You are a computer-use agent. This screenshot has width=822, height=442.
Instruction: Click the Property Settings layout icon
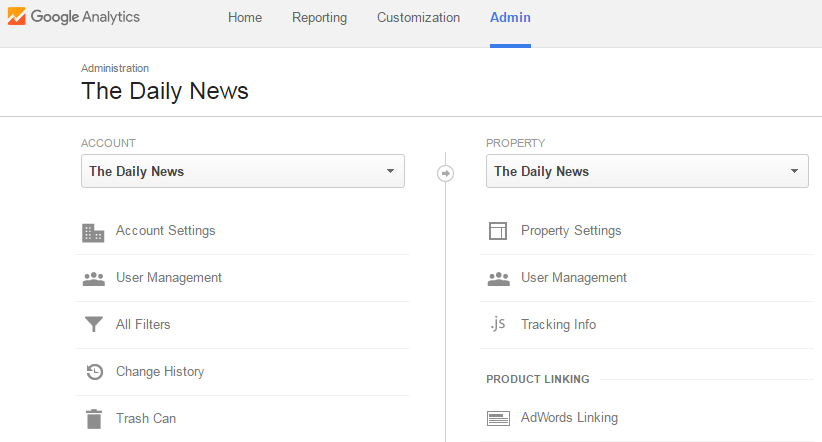pyautogui.click(x=498, y=231)
